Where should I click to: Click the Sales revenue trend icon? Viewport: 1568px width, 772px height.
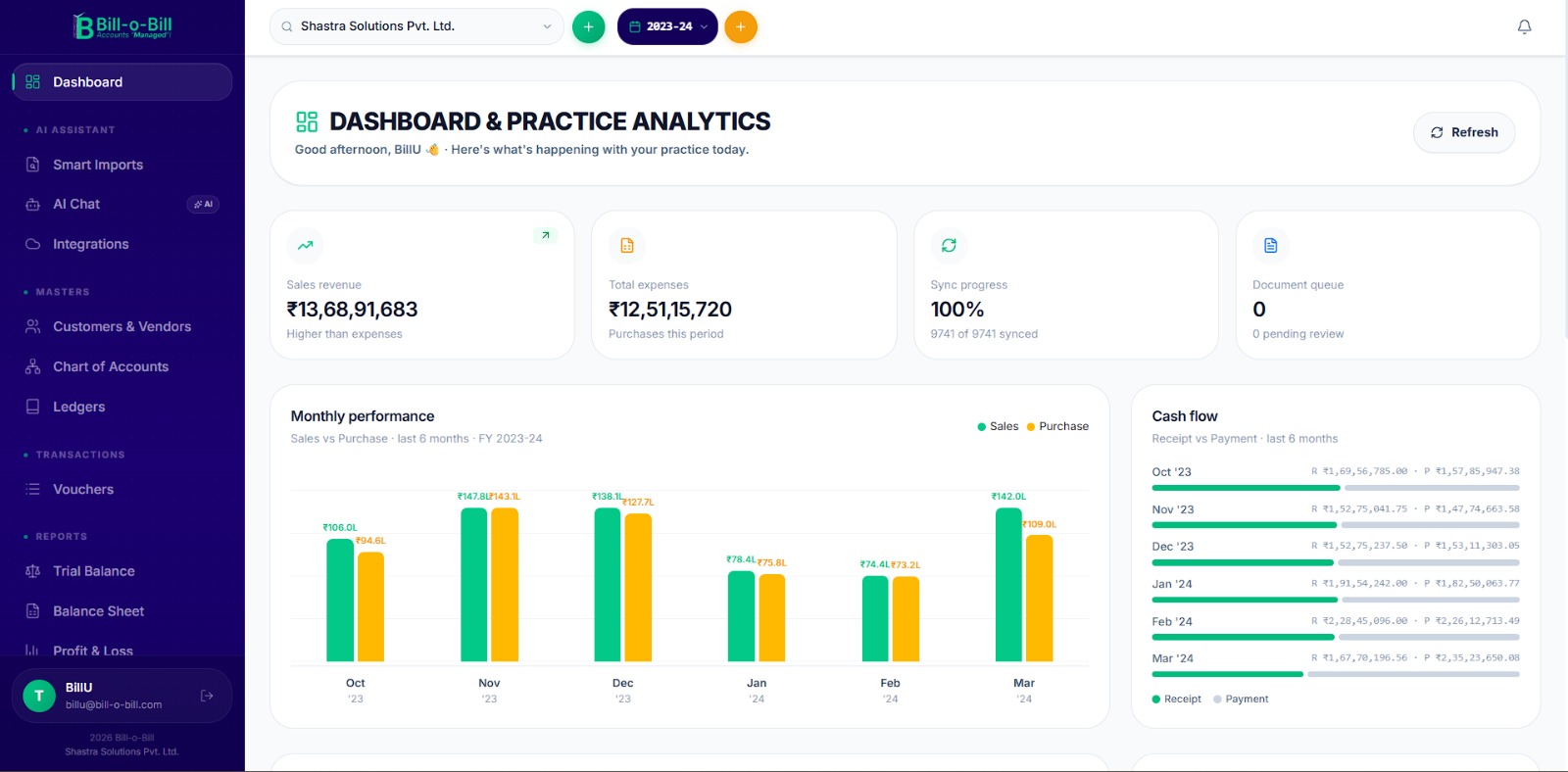pyautogui.click(x=305, y=245)
